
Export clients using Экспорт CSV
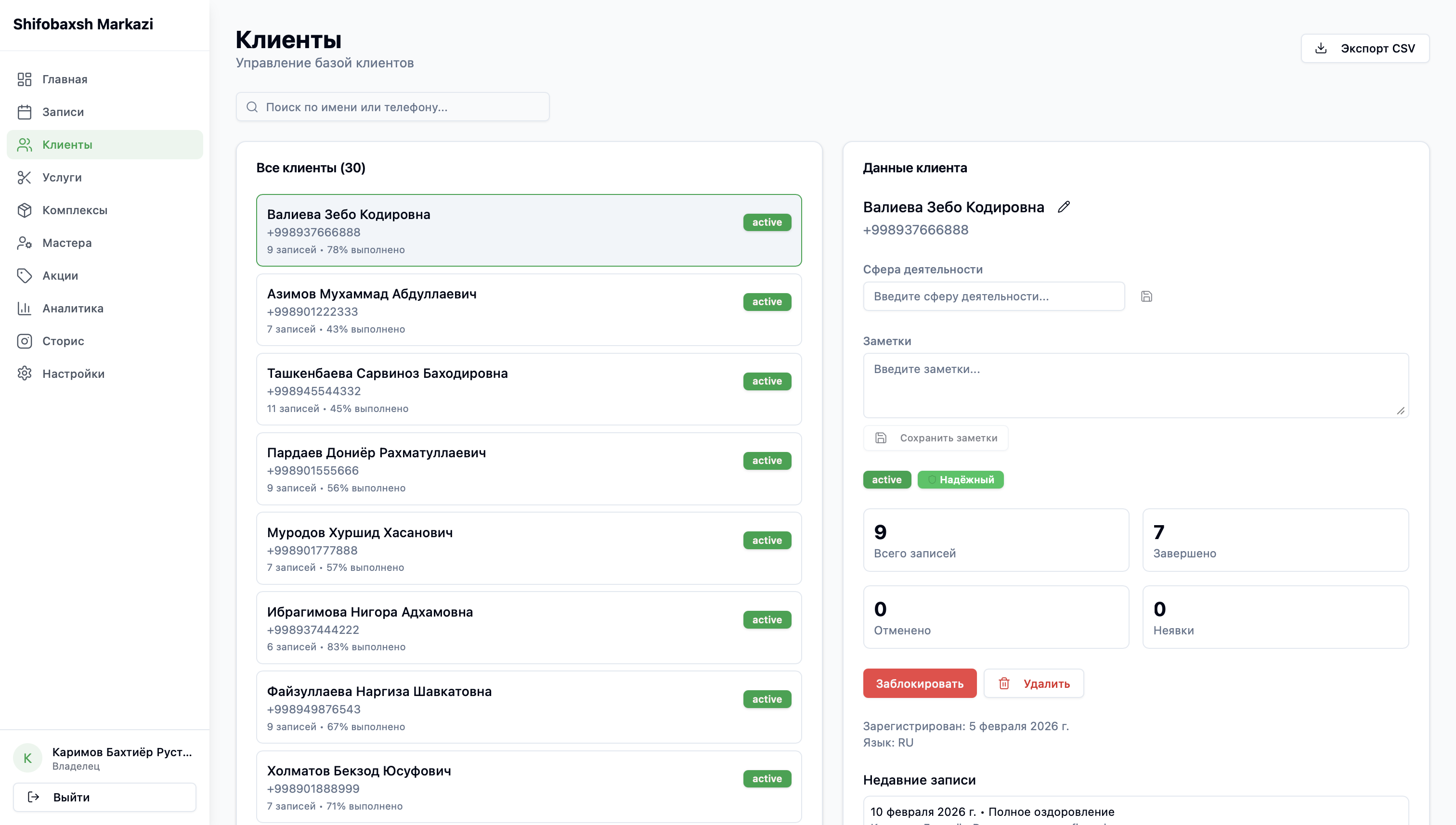[1365, 48]
